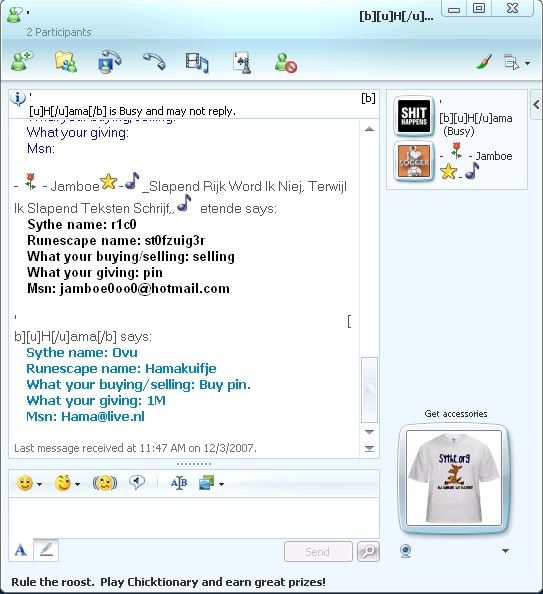Click the Sythe.org t-shirt picture
Viewport: 543px width, 594px height.
(454, 478)
